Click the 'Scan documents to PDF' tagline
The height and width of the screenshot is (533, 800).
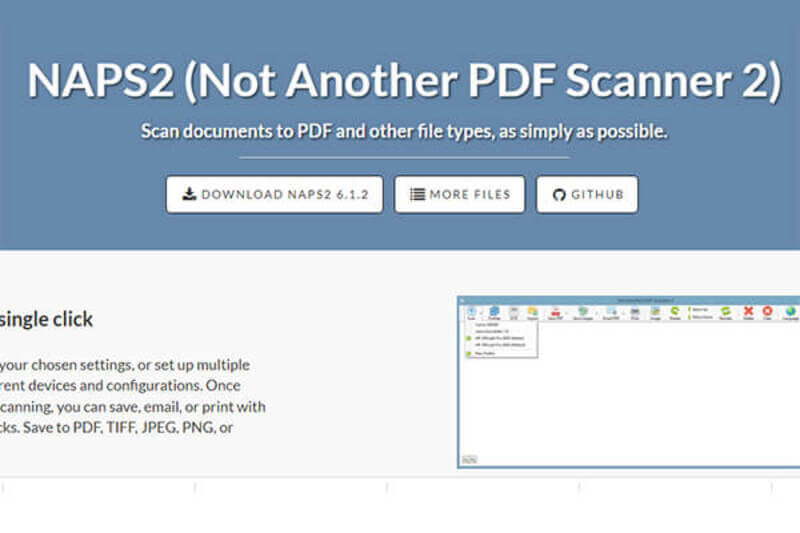(x=404, y=132)
